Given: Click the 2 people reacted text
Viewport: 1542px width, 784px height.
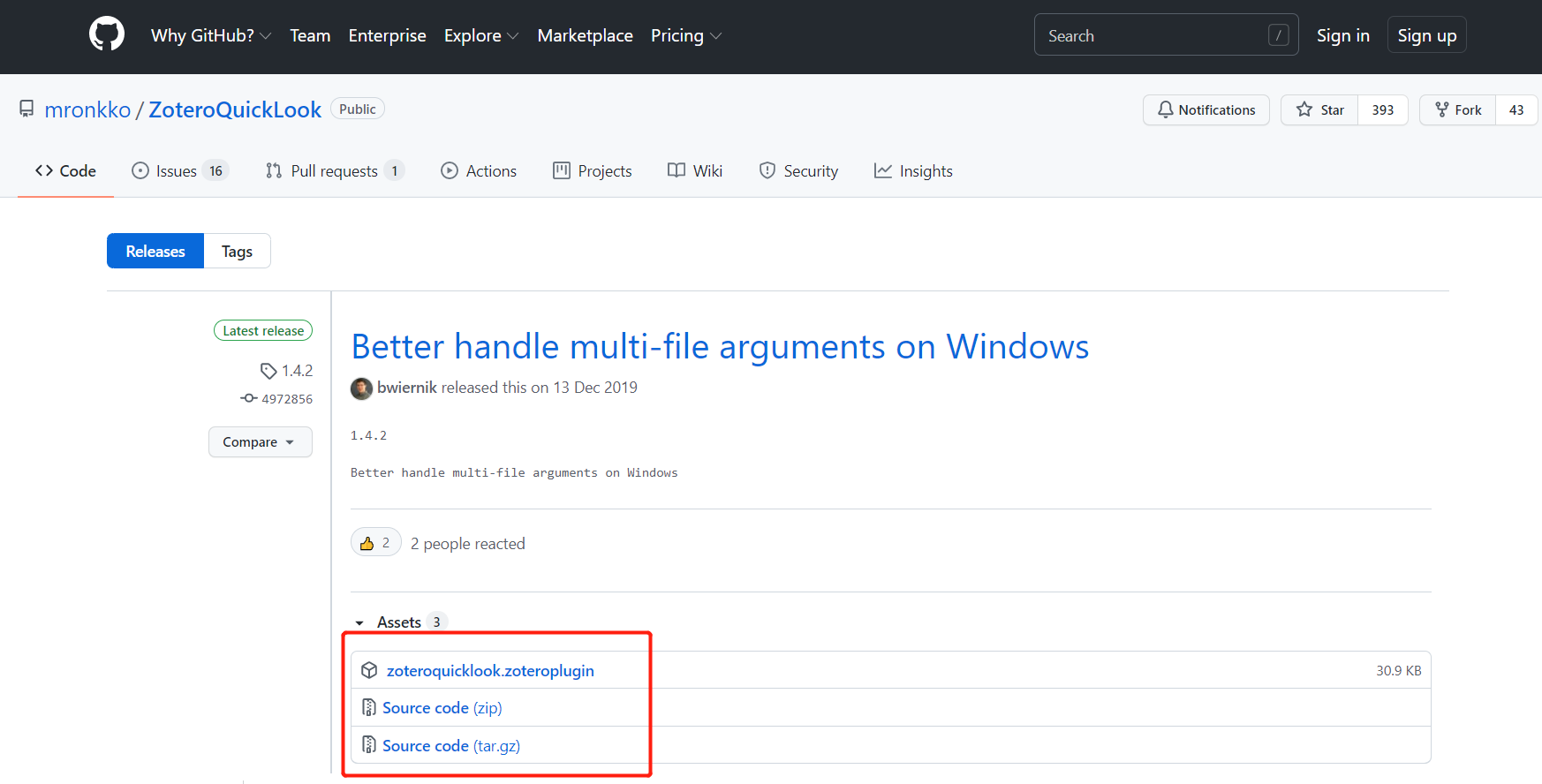Looking at the screenshot, I should pos(467,544).
